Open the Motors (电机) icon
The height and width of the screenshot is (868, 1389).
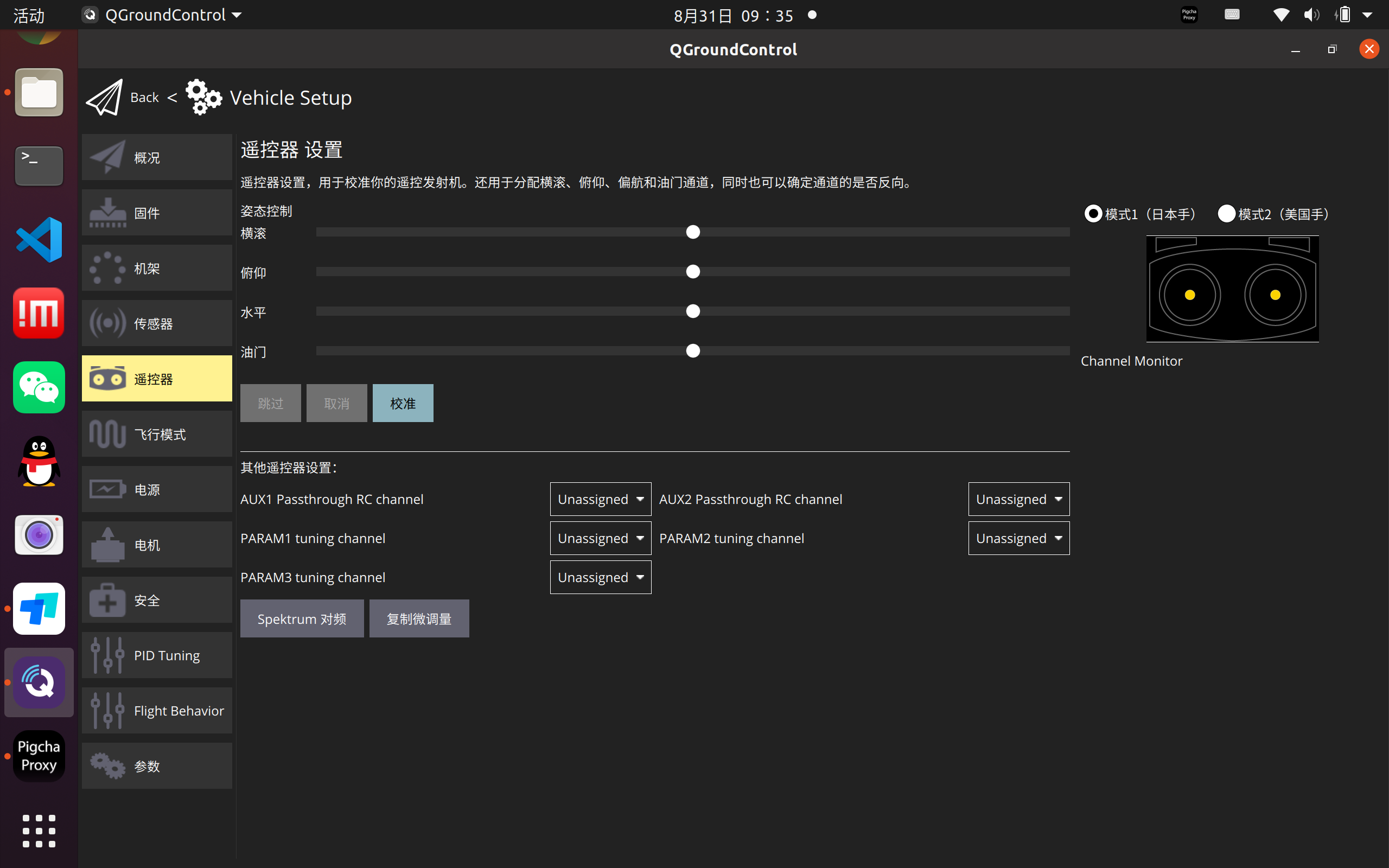pyautogui.click(x=107, y=545)
